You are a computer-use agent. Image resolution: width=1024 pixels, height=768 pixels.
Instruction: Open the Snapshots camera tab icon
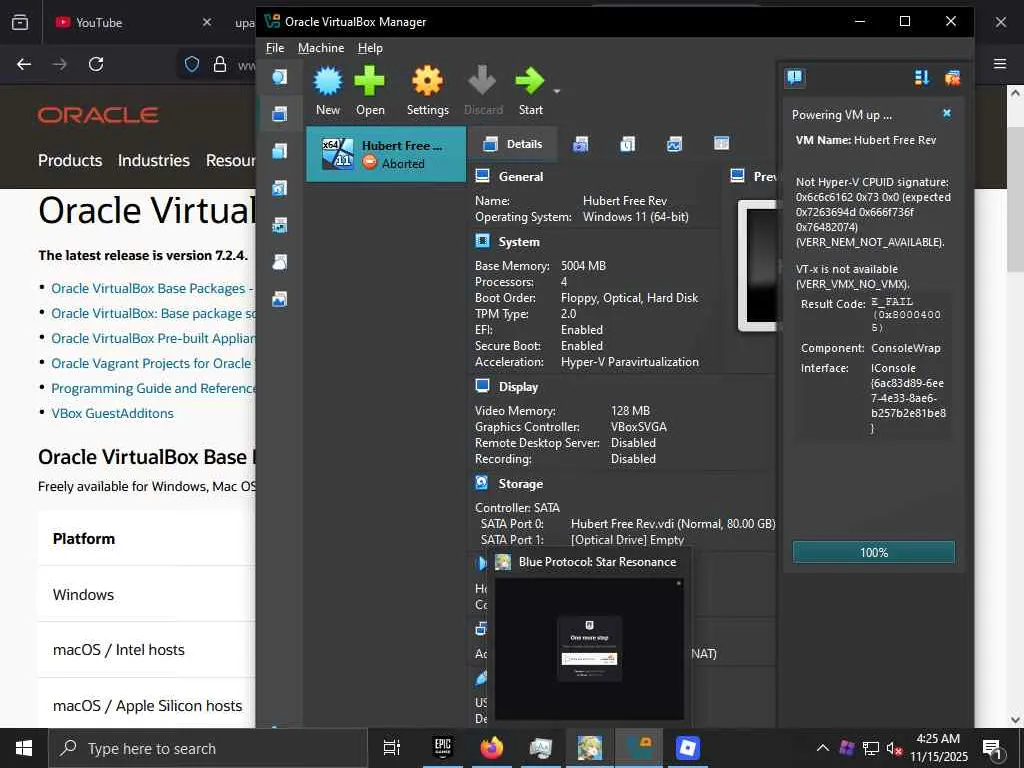pyautogui.click(x=581, y=144)
